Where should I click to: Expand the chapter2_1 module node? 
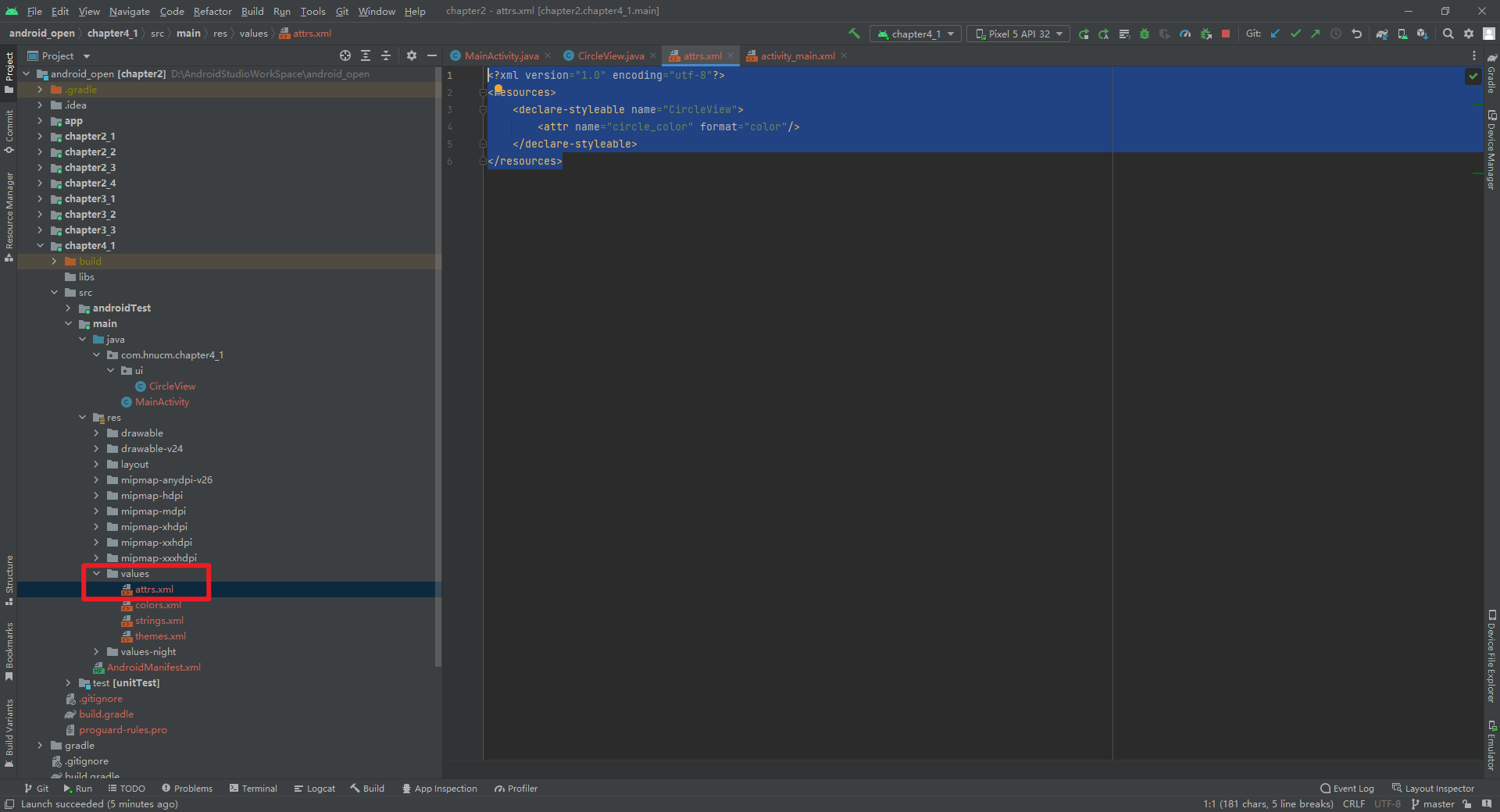(x=40, y=137)
